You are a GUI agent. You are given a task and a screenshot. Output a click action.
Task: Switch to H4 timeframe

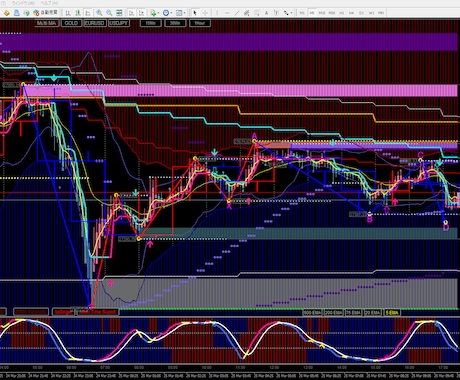351,13
